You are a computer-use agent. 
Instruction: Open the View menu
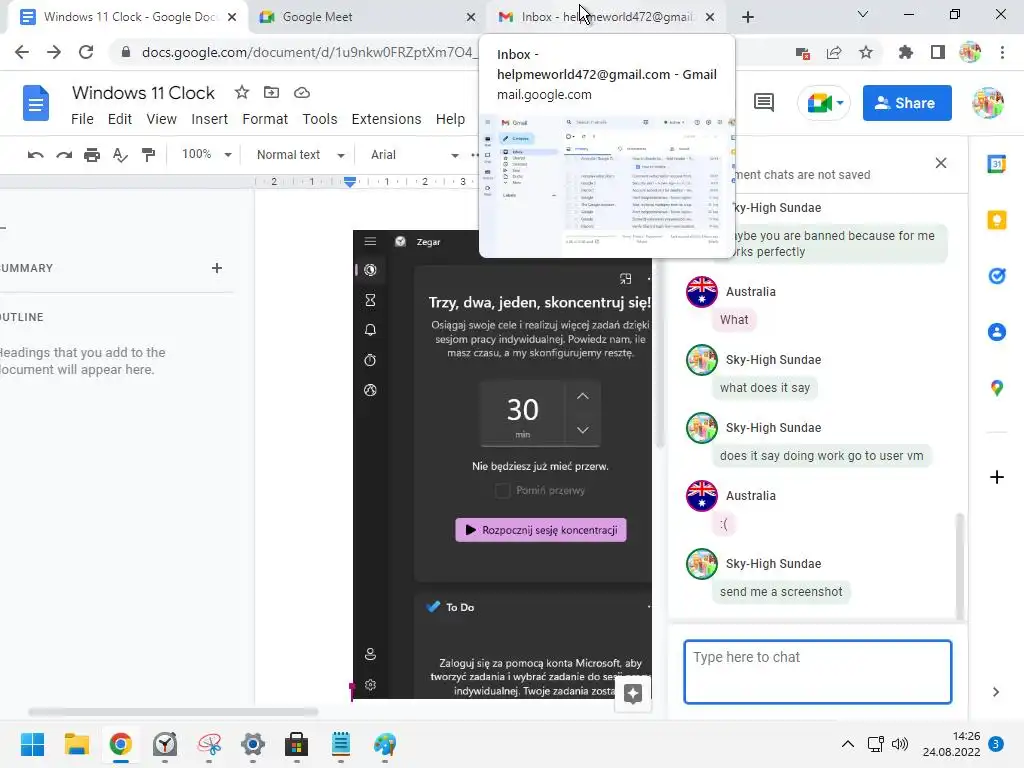[161, 119]
